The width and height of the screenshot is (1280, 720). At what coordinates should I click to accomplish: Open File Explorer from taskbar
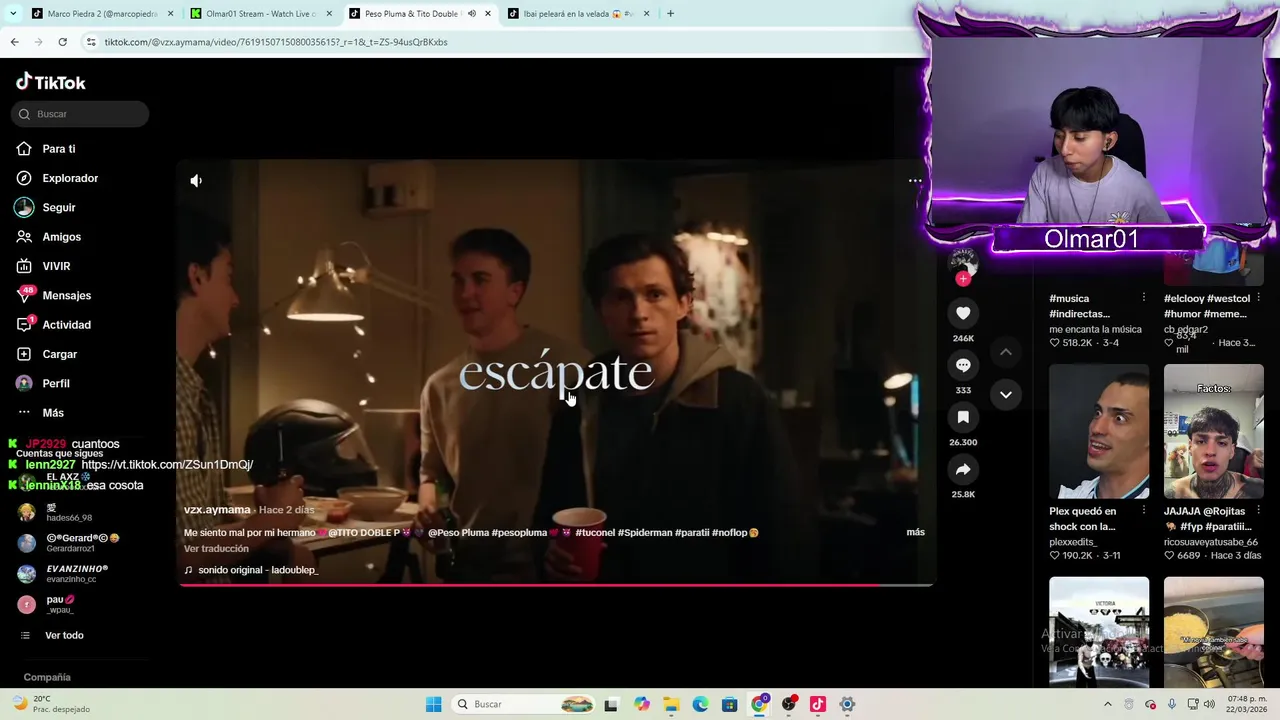(670, 704)
